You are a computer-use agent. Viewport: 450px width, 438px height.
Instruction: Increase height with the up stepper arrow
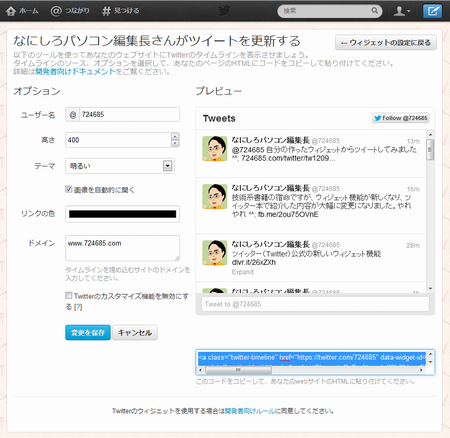175,136
